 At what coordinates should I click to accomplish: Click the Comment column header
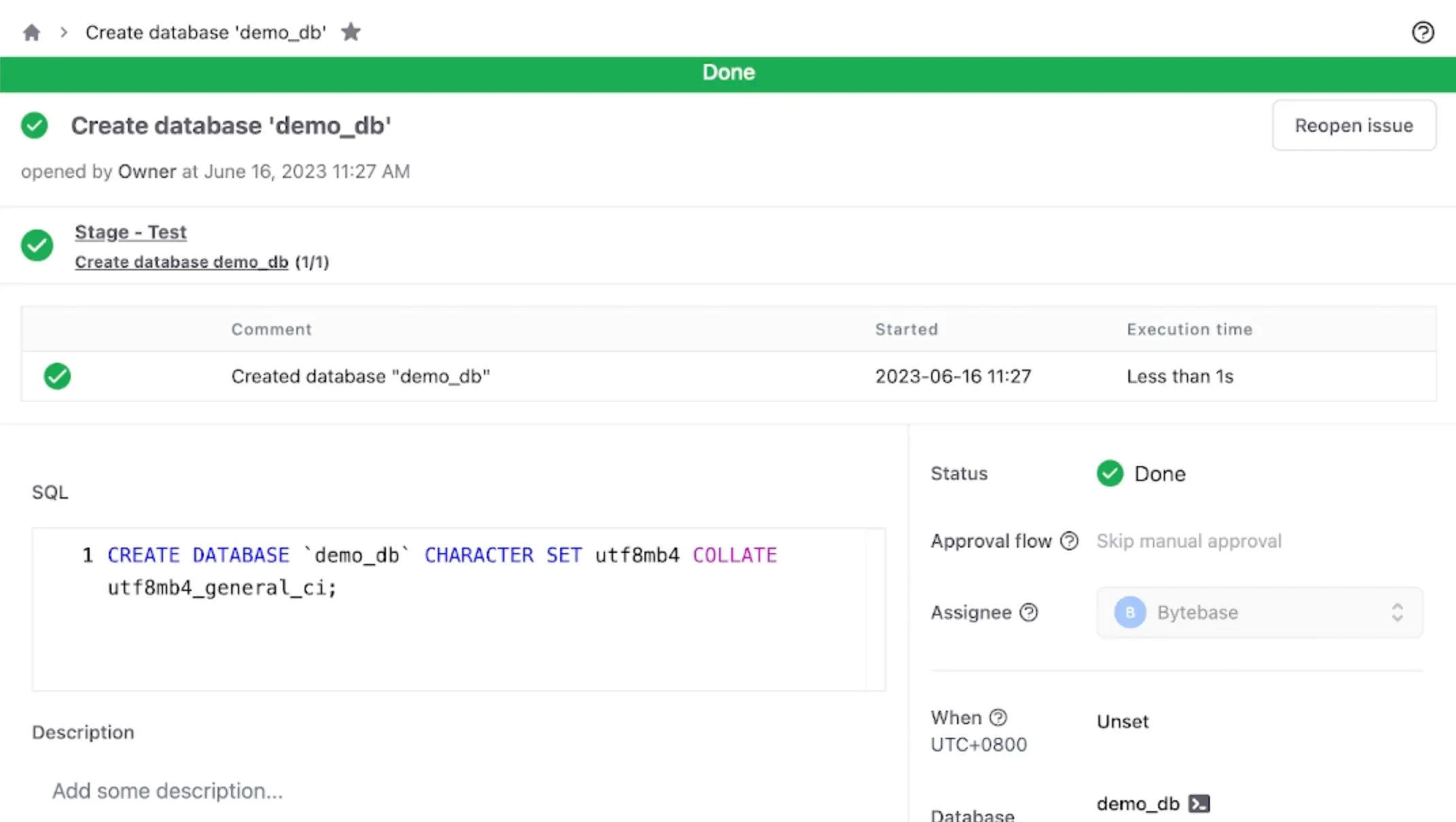[271, 329]
